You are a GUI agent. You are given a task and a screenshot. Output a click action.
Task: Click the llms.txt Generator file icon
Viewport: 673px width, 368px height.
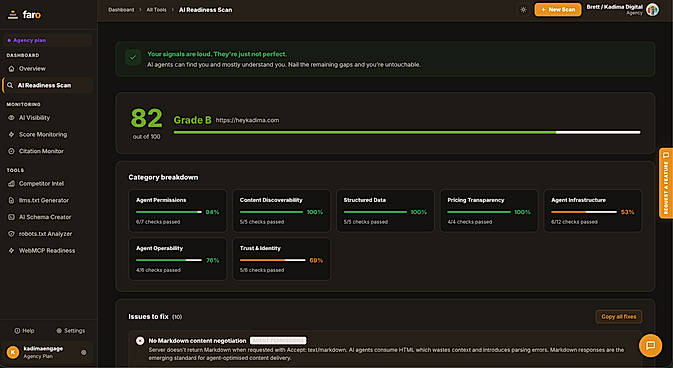(x=12, y=201)
